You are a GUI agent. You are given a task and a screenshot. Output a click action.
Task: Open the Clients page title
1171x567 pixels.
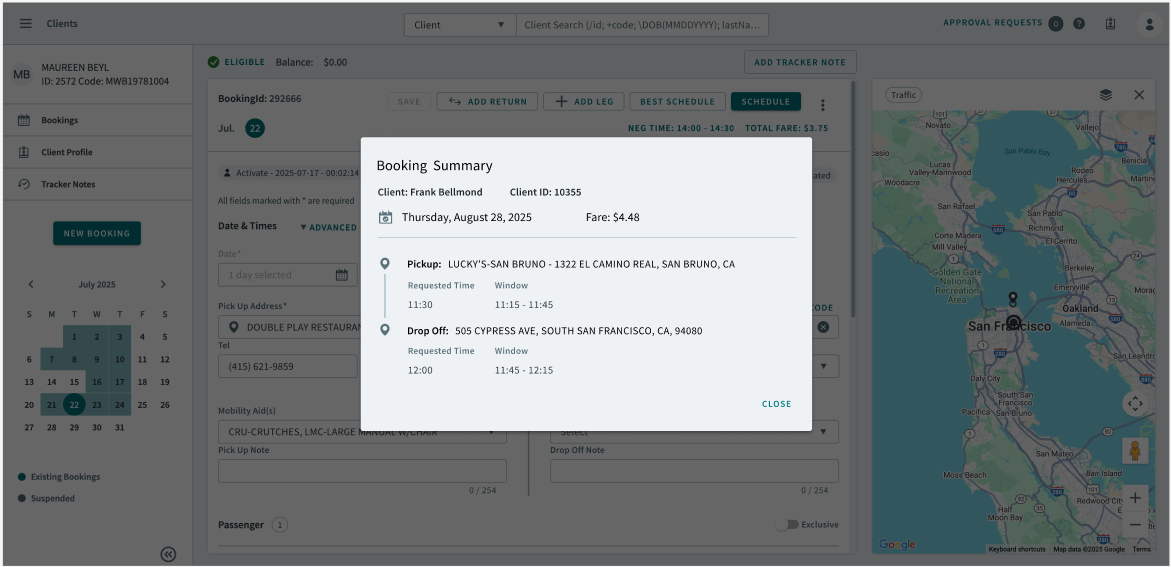point(62,24)
